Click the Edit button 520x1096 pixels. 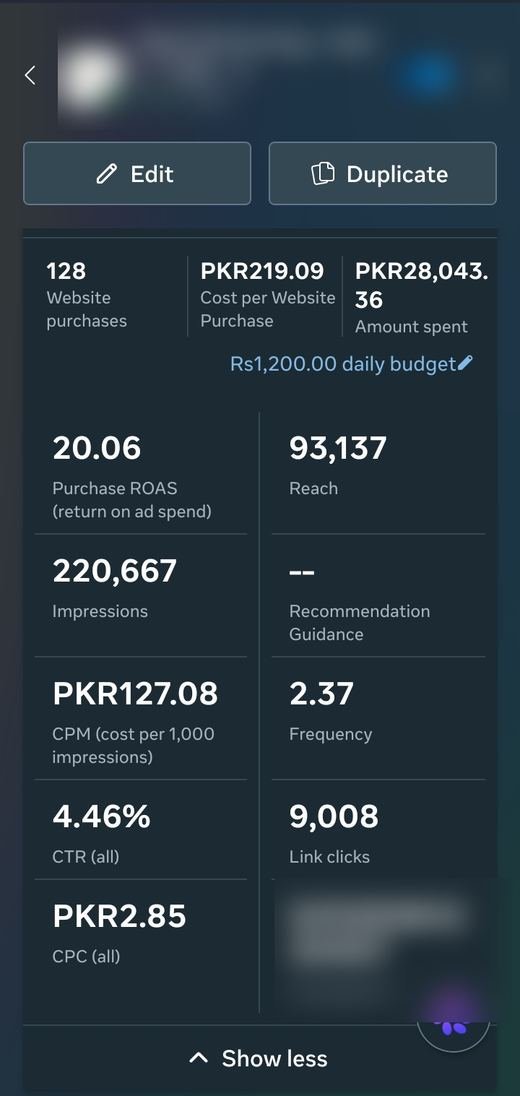click(x=137, y=173)
